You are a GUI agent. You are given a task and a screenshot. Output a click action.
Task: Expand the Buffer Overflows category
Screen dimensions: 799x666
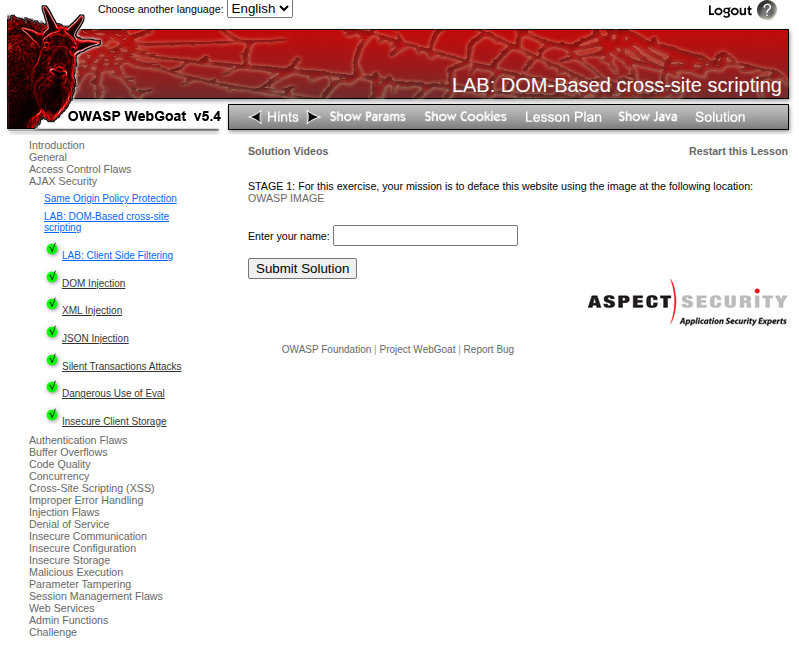click(68, 452)
